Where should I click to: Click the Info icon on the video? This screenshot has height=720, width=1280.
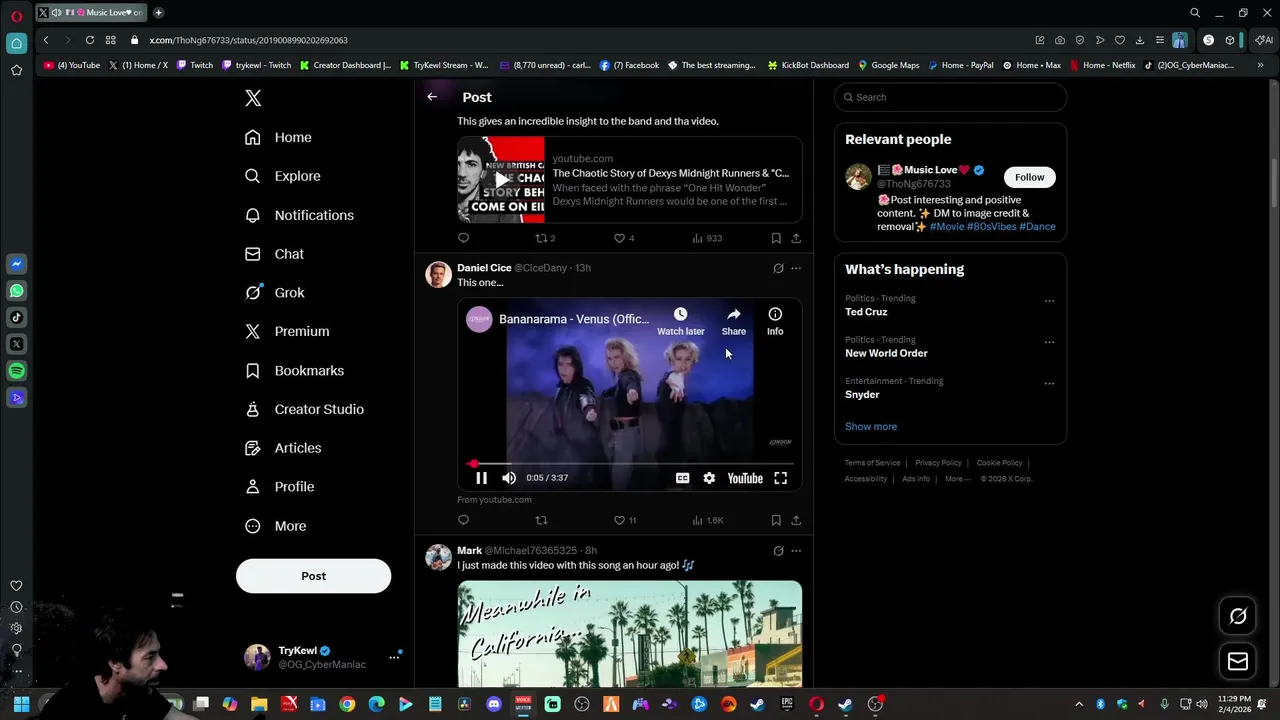[775, 321]
